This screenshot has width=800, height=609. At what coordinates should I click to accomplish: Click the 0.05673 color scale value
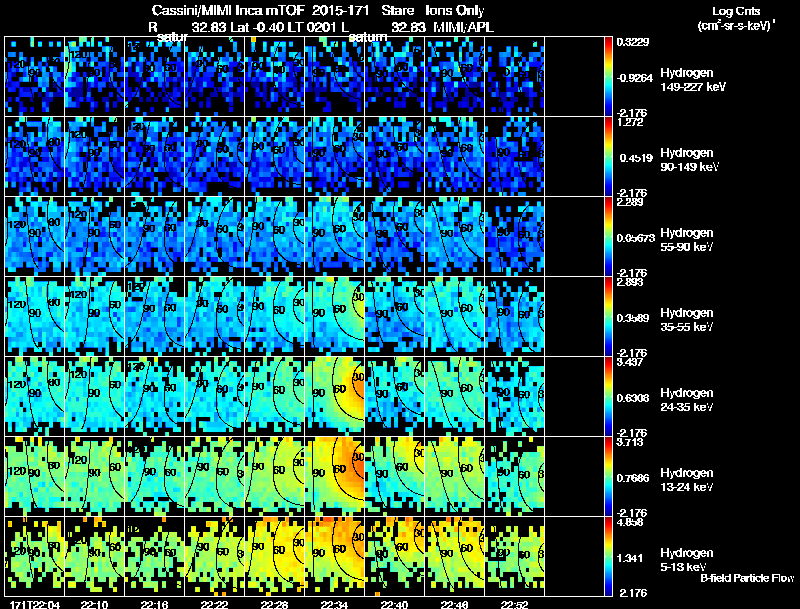click(x=636, y=238)
